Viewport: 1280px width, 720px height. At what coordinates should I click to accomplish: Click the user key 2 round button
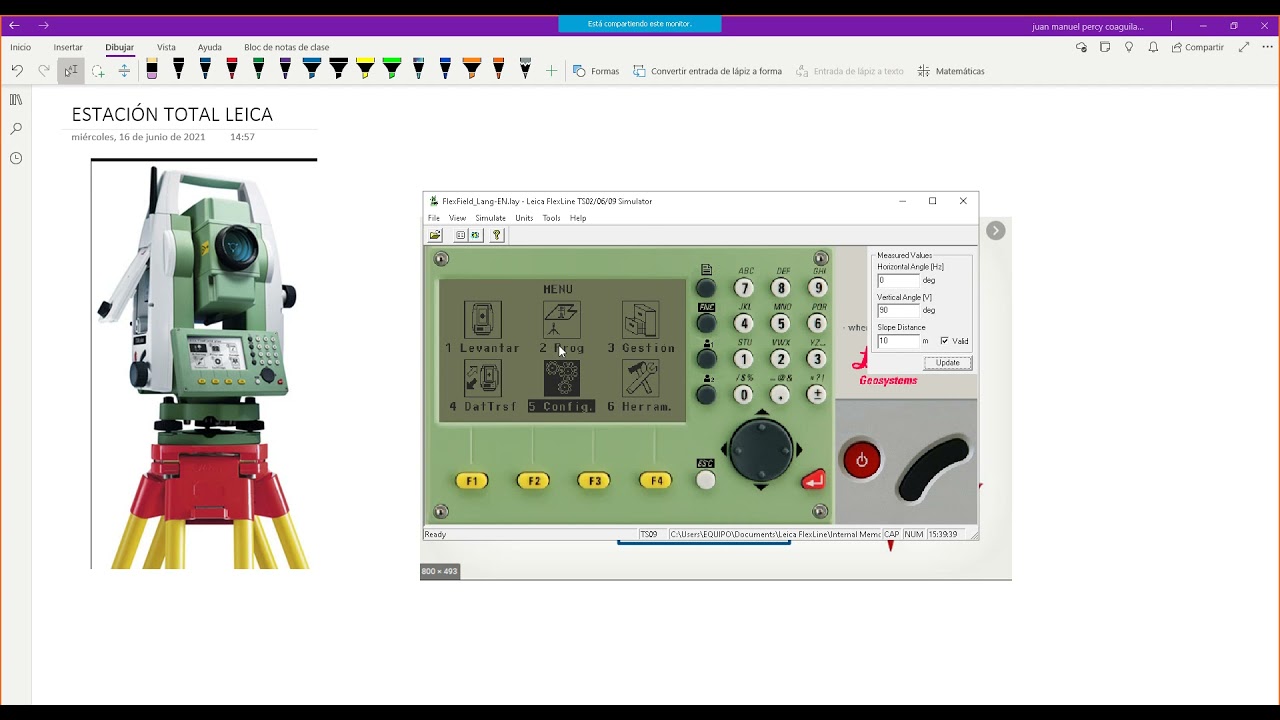click(x=706, y=395)
